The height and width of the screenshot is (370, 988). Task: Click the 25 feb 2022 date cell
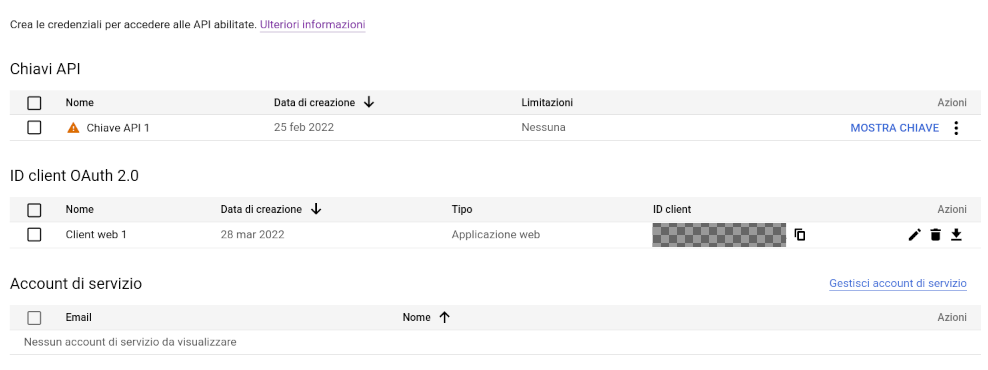tap(304, 127)
